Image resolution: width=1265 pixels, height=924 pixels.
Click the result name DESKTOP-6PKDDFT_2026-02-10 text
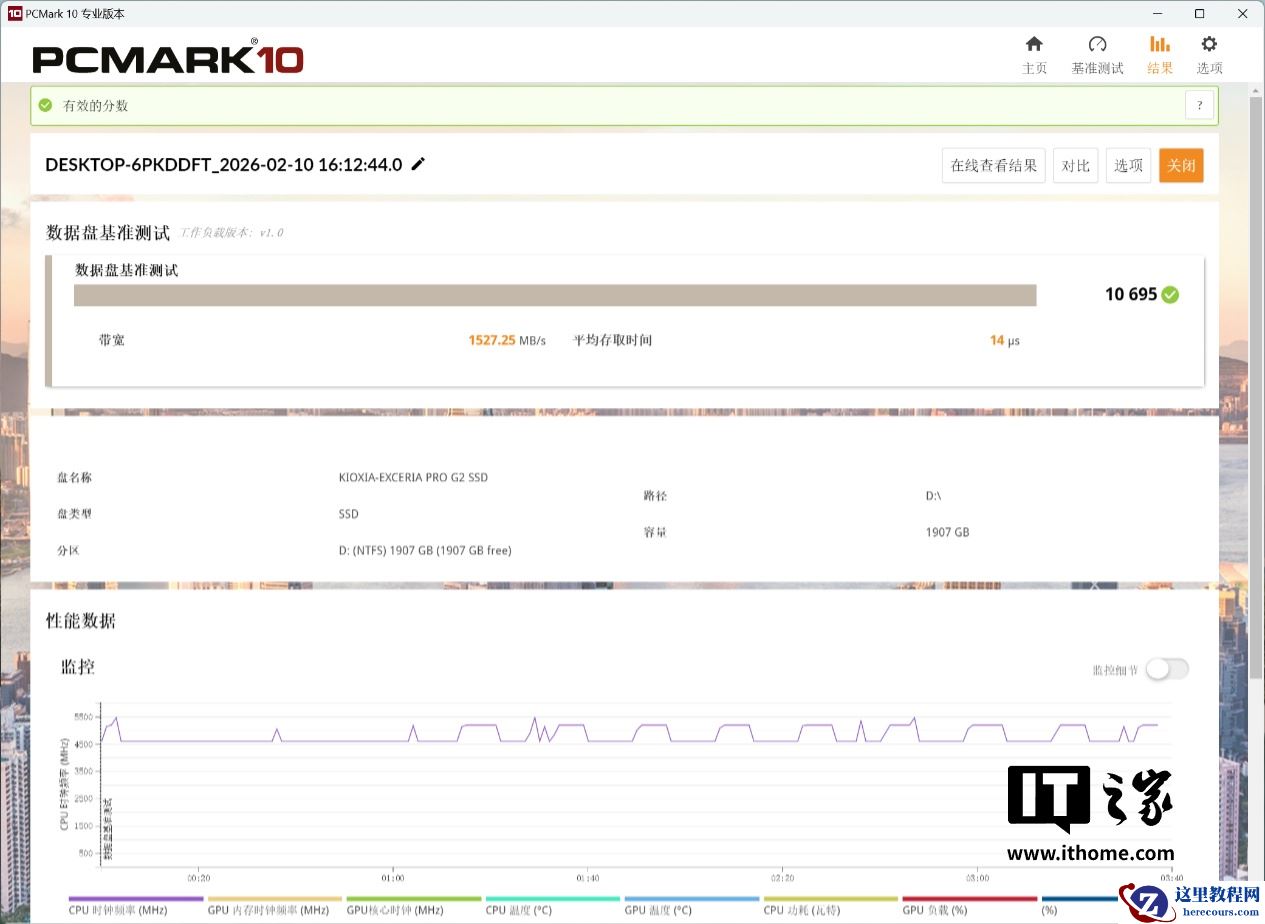[x=224, y=165]
